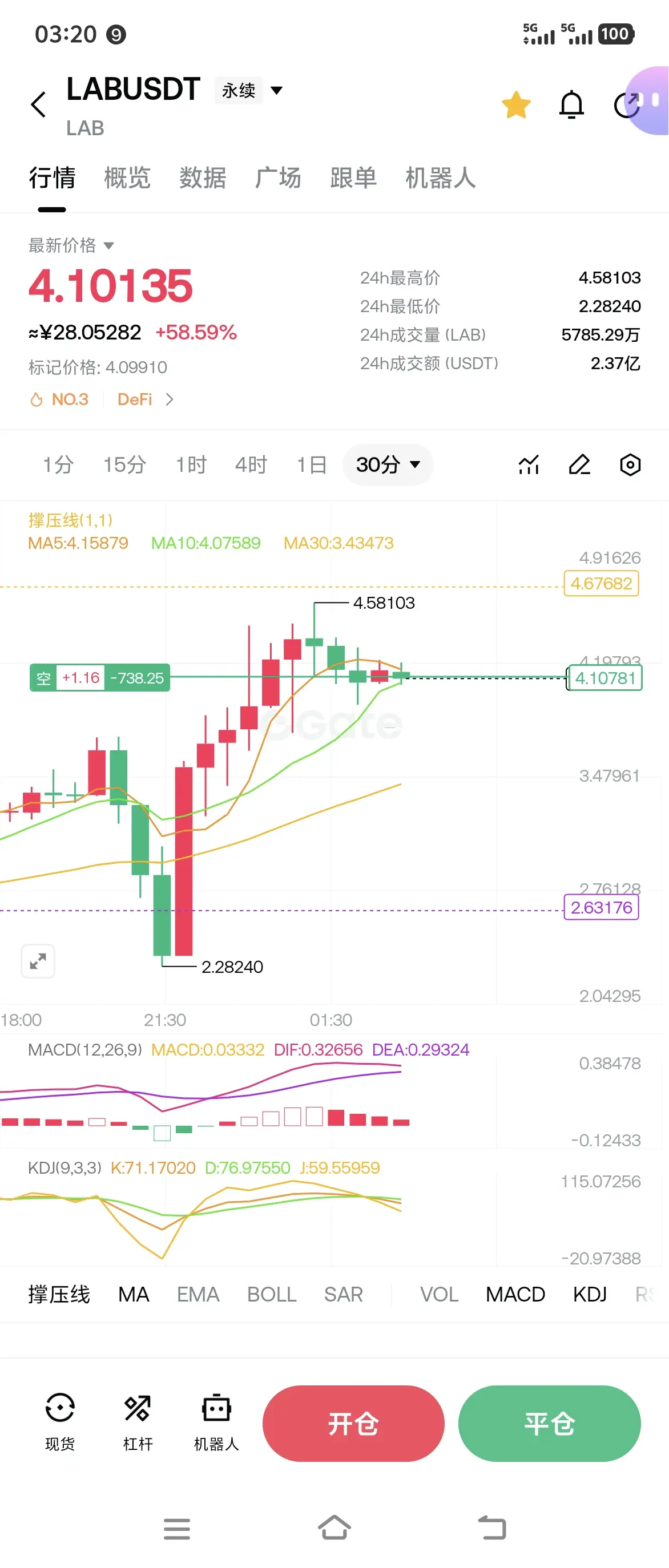Tap the 标记价格: 4.09910 text
The image size is (669, 1568).
pyautogui.click(x=98, y=367)
